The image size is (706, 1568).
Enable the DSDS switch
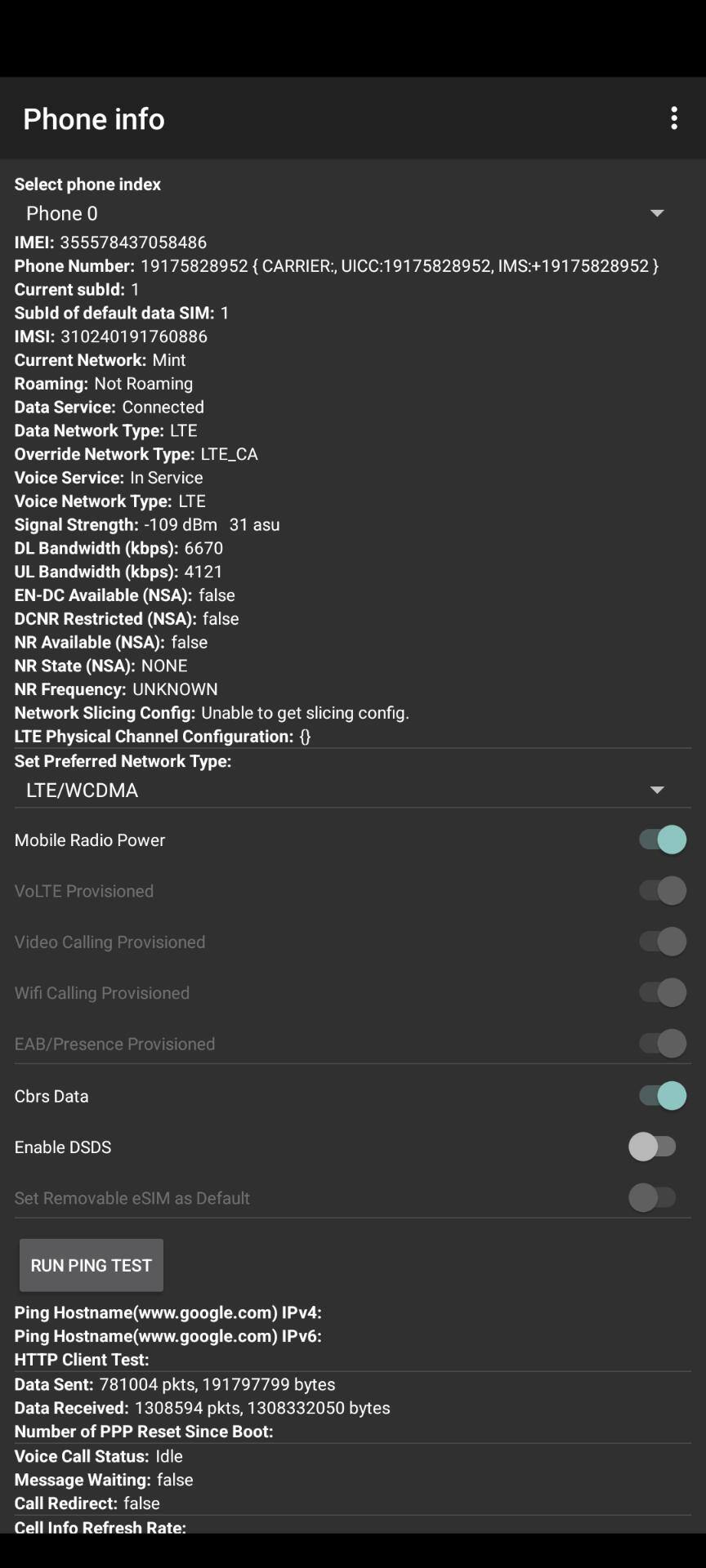tap(653, 1147)
